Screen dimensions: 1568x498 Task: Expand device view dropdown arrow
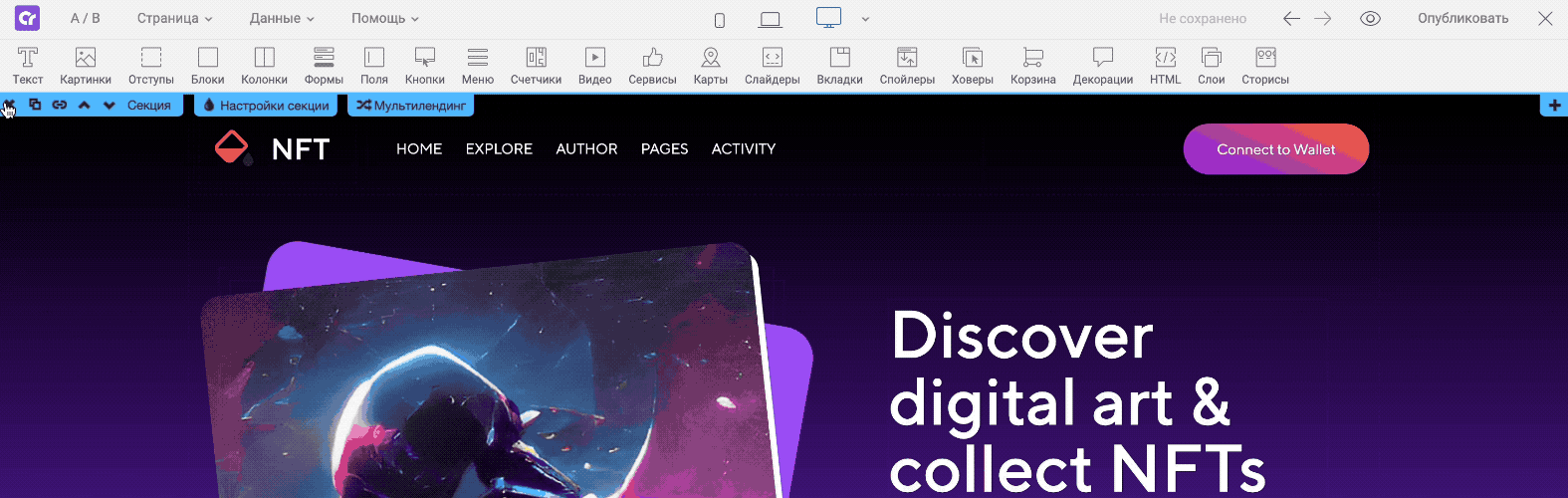coord(865,19)
